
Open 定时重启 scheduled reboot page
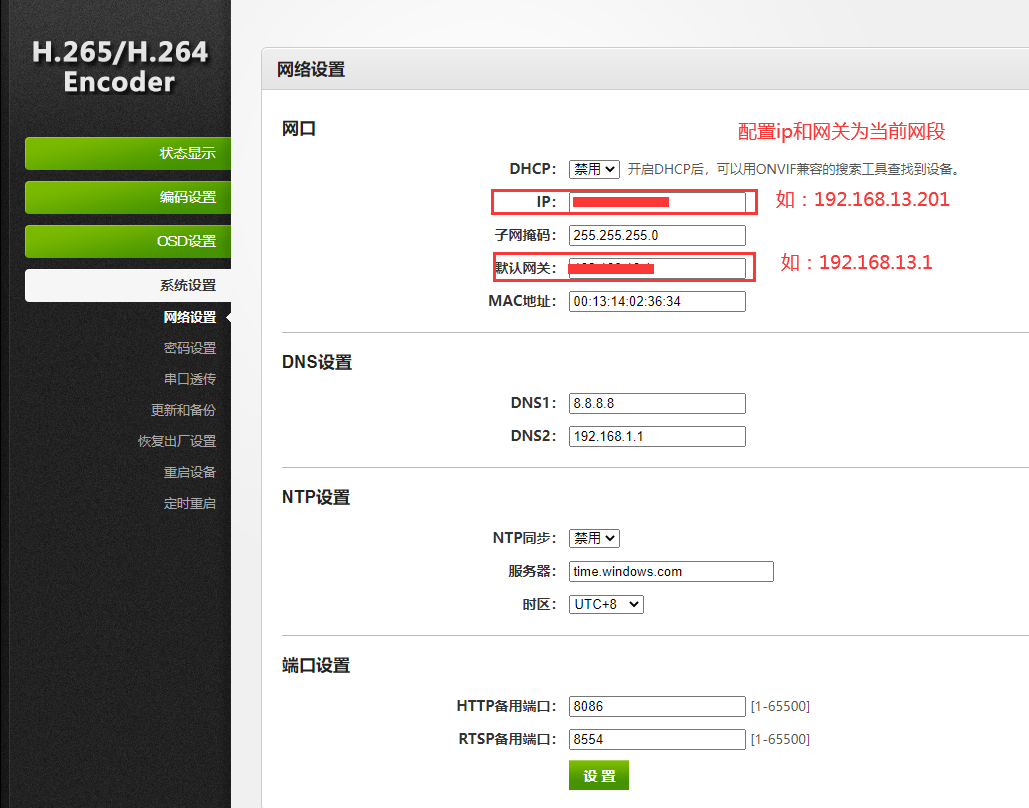[x=189, y=503]
